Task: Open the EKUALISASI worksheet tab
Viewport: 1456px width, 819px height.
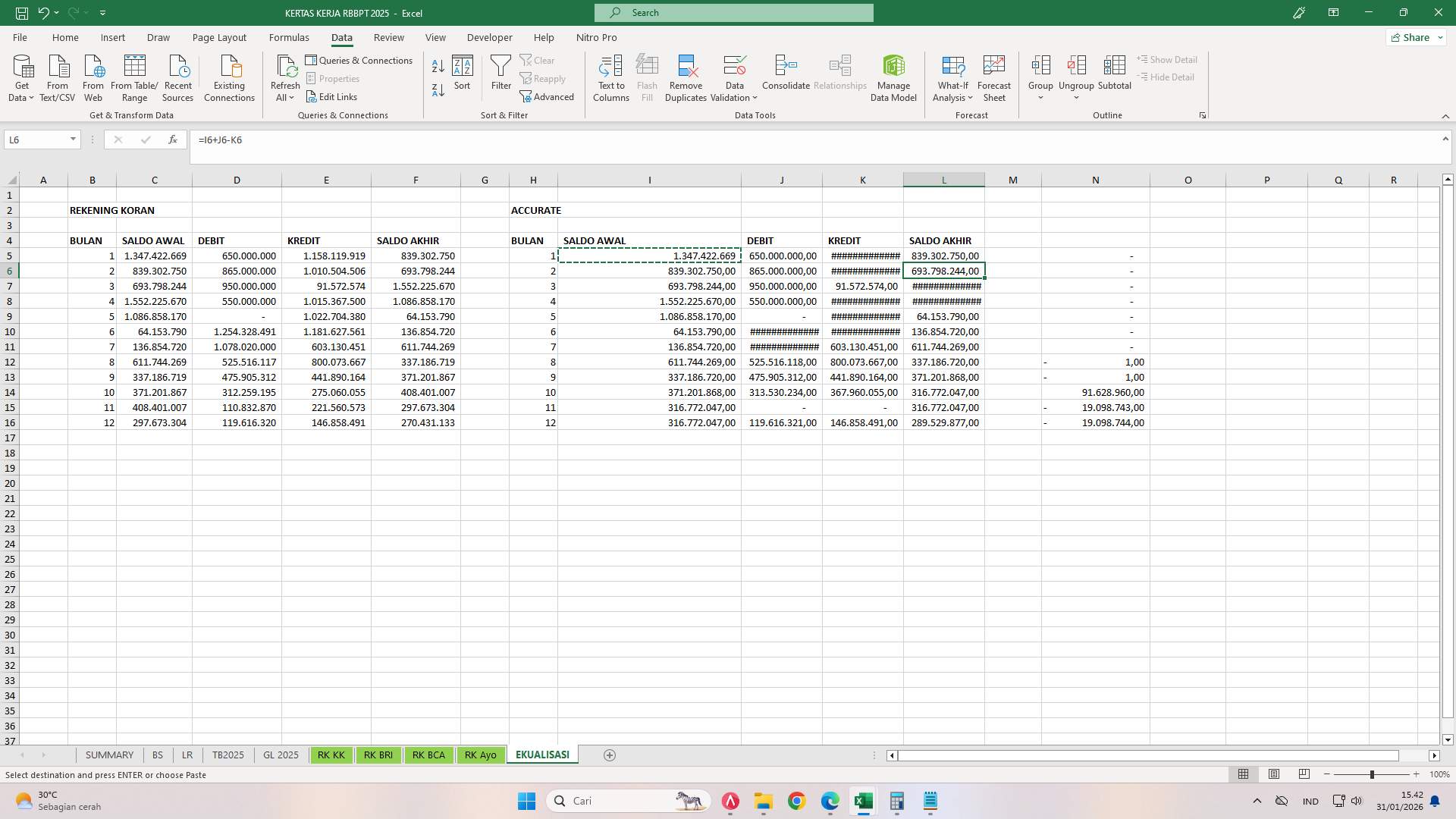Action: (541, 755)
